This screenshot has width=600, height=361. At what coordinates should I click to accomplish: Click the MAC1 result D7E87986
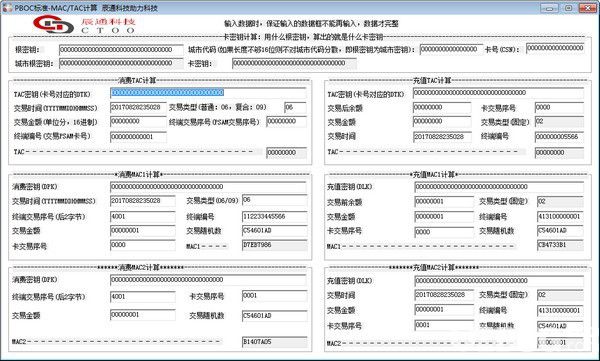click(274, 245)
